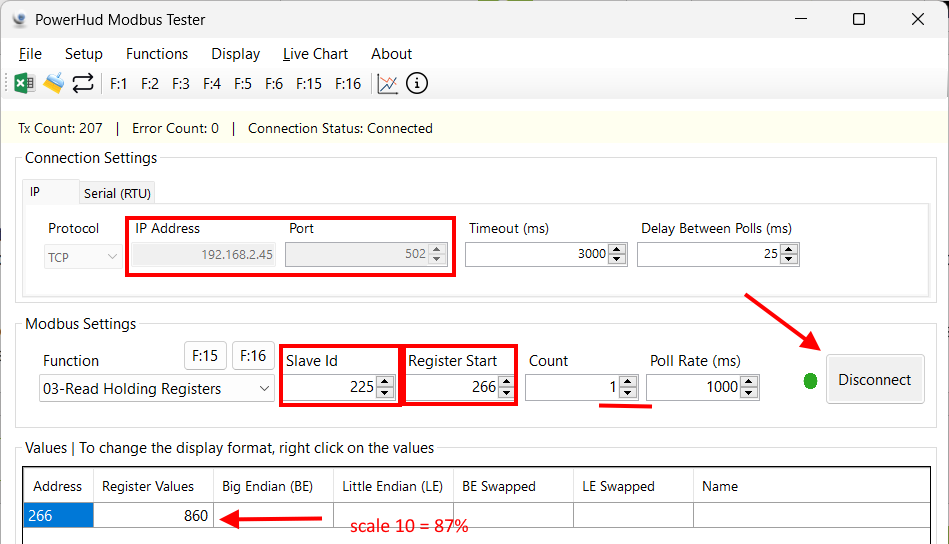Click the F:15 button in Modbus Settings

coord(205,355)
